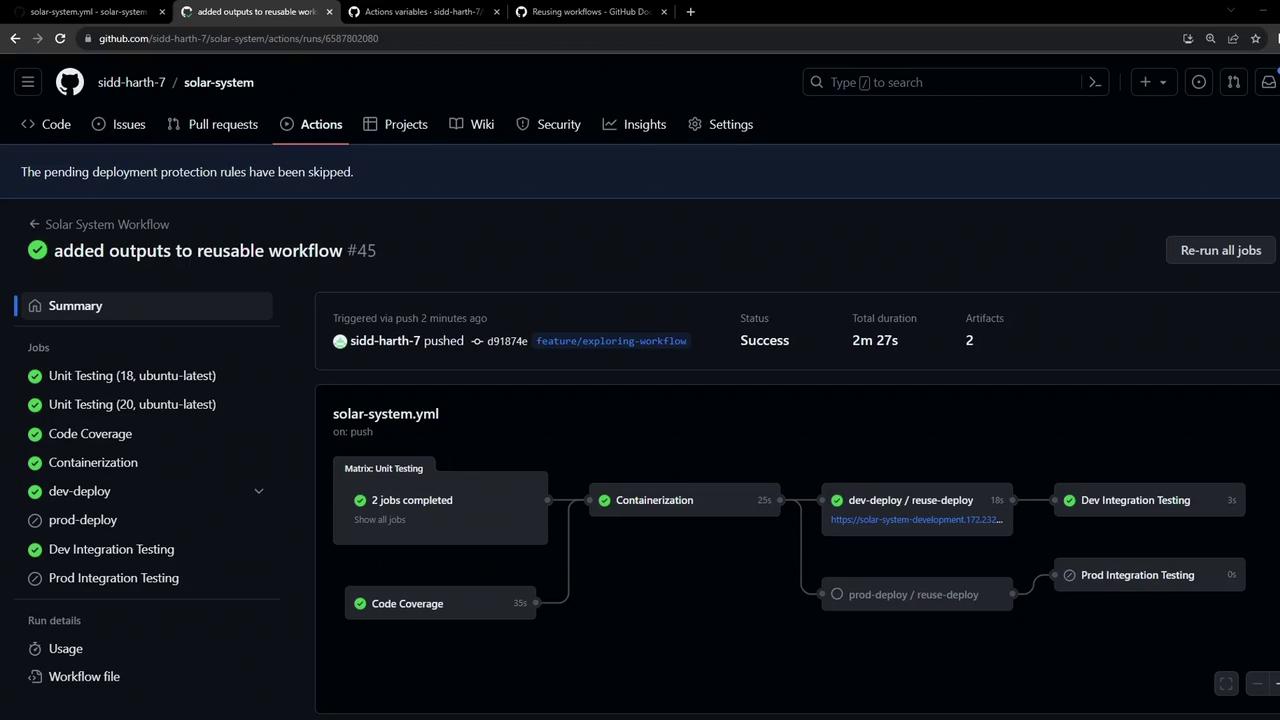This screenshot has height=720, width=1280.
Task: Open the Insights repository tab
Action: 634,124
